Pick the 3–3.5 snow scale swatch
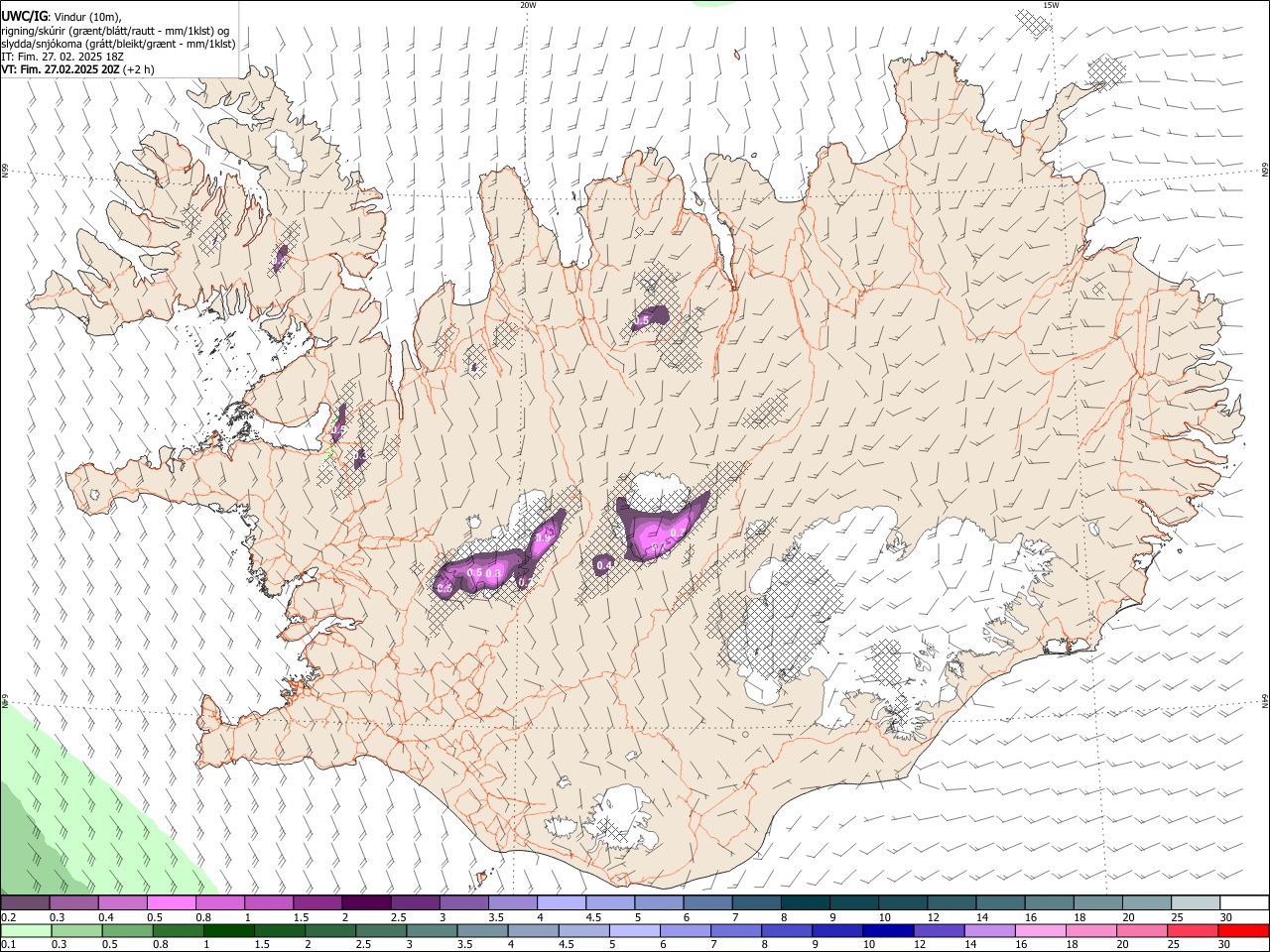 (465, 902)
